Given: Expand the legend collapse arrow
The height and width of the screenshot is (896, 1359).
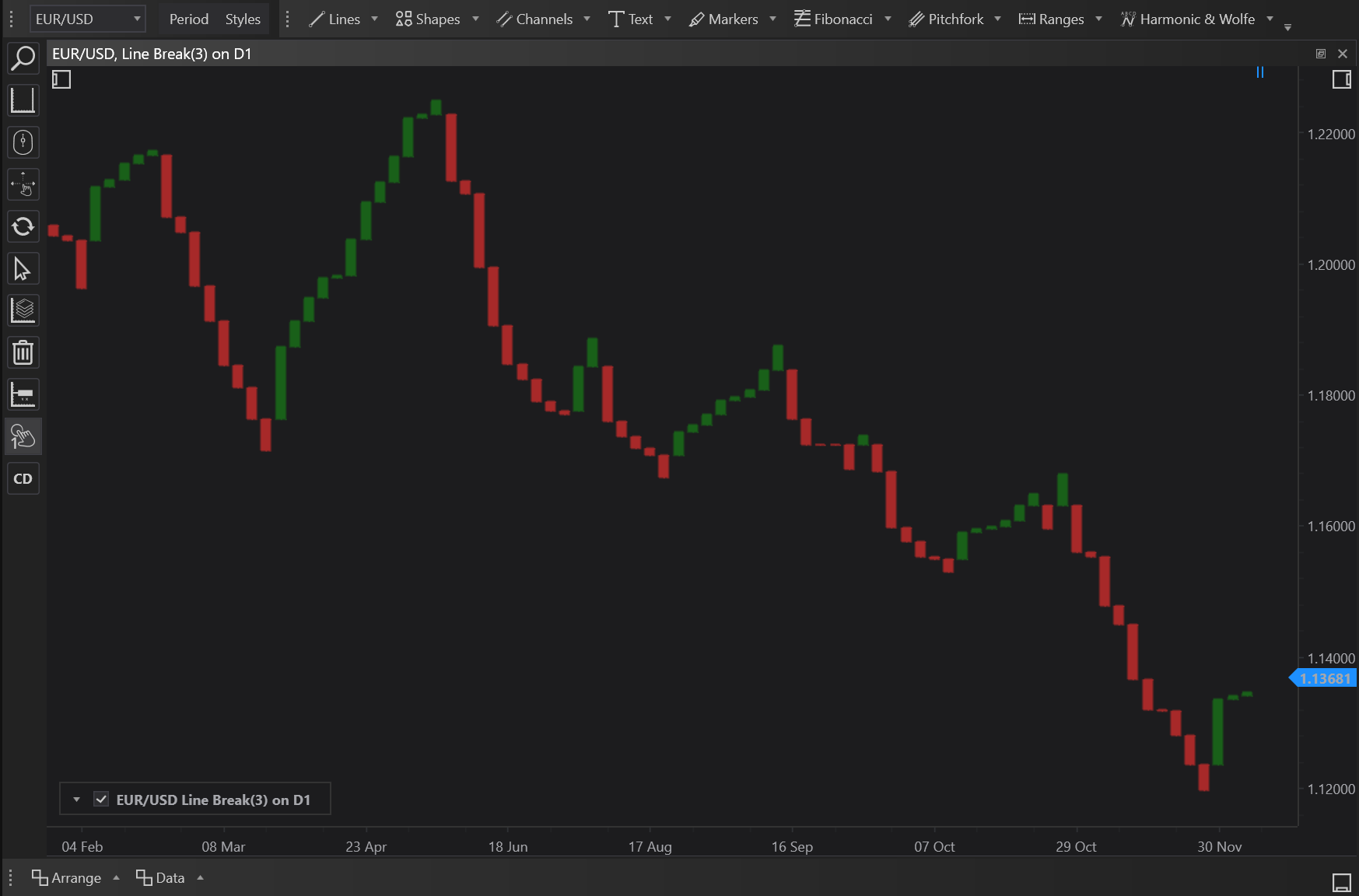Looking at the screenshot, I should pos(76,800).
